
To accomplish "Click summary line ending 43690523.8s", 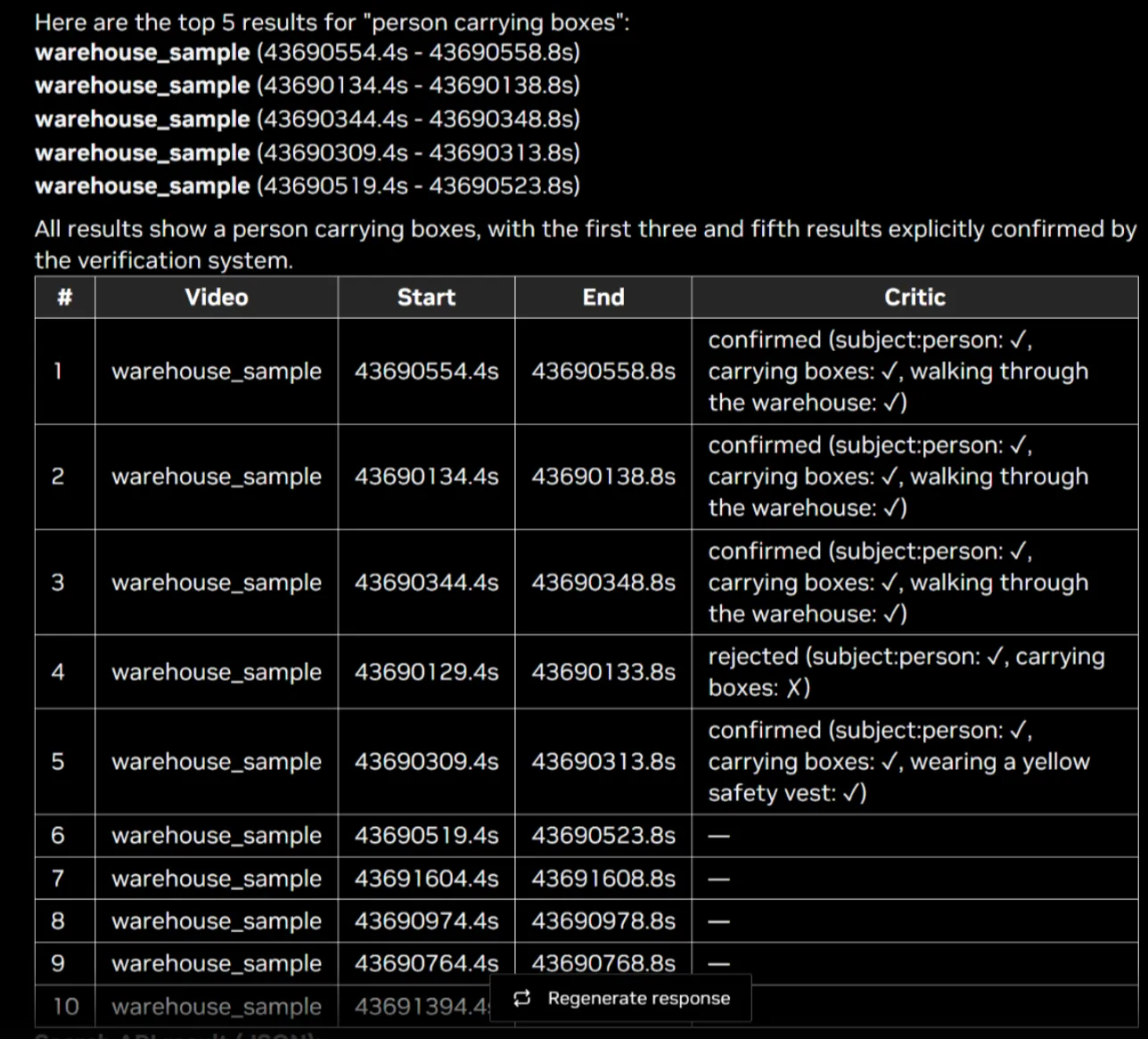I will click(x=307, y=186).
